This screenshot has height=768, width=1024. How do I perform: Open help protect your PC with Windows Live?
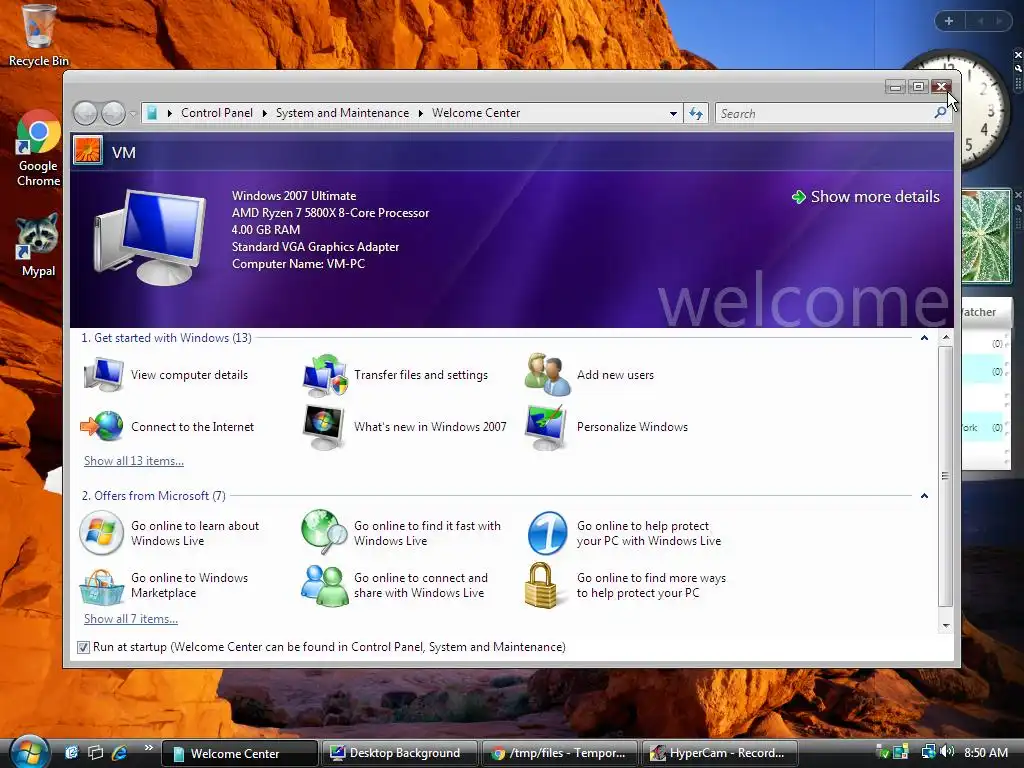pos(625,533)
